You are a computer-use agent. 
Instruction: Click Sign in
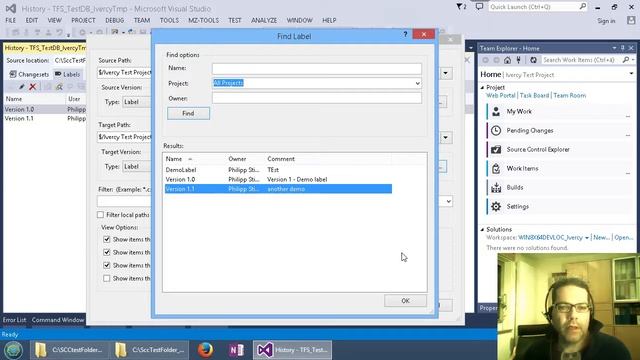coord(606,21)
